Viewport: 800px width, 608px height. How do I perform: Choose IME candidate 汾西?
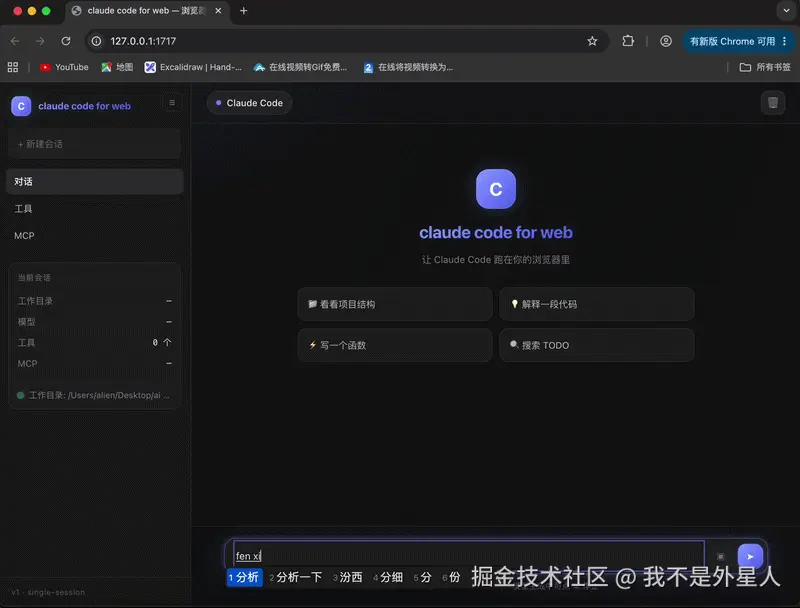coord(348,577)
